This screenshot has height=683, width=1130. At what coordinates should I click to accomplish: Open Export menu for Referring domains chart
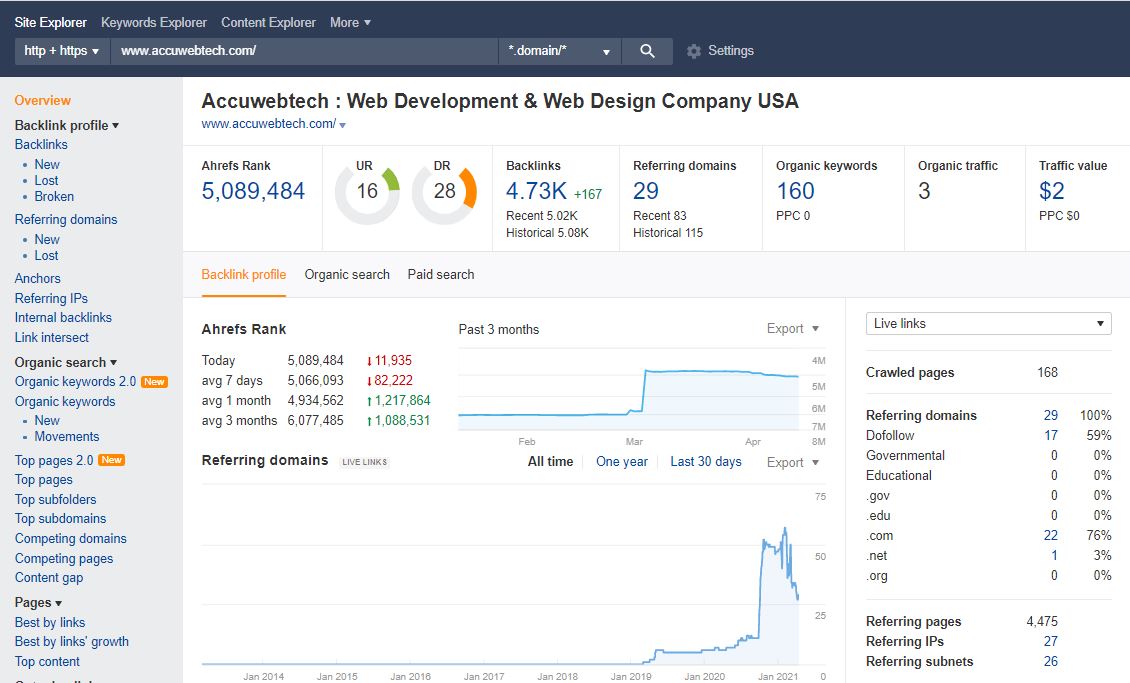pyautogui.click(x=793, y=463)
